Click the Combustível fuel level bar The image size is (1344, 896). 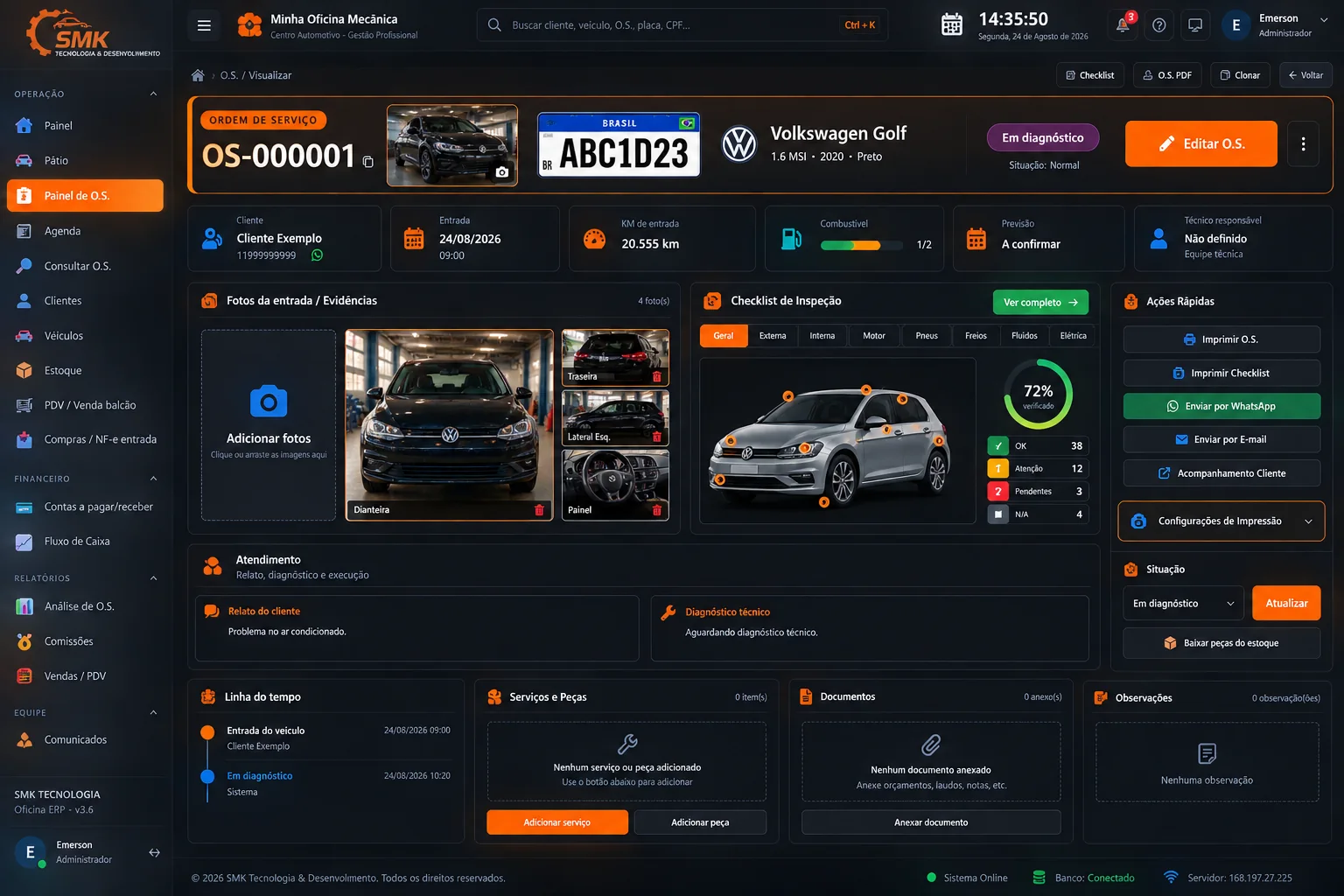point(861,245)
